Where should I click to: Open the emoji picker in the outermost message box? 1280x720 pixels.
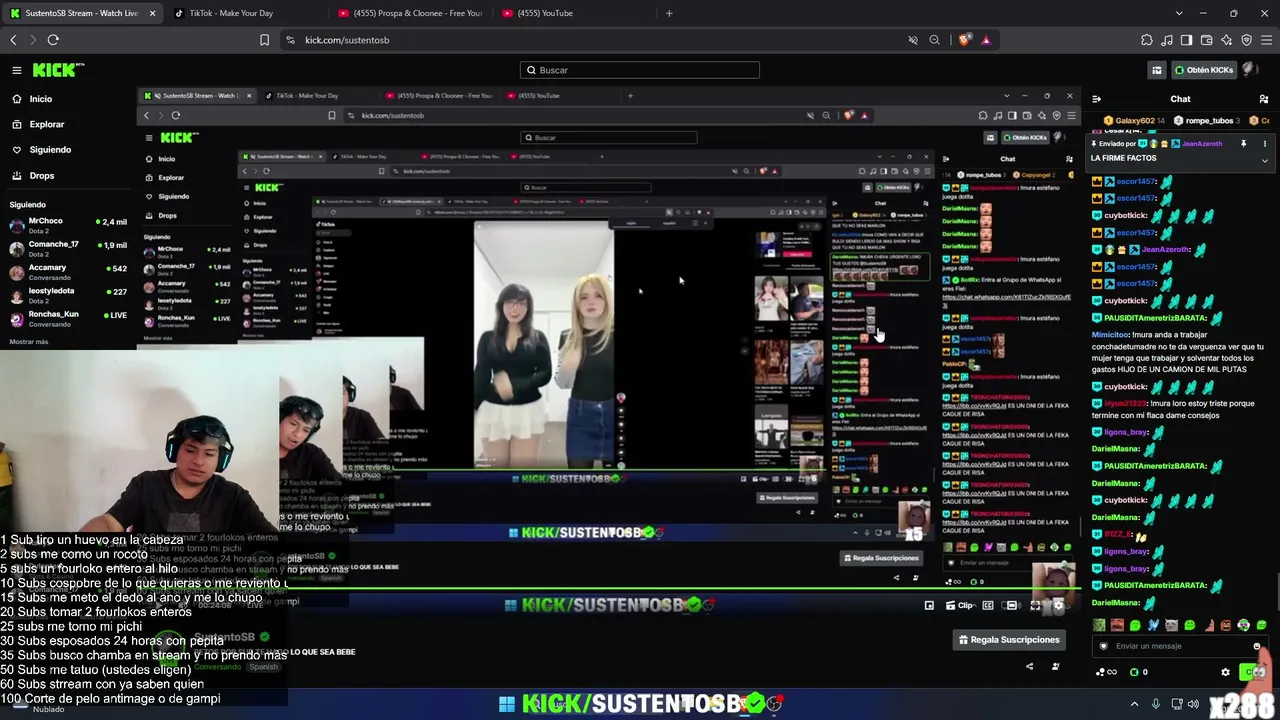(1257, 646)
